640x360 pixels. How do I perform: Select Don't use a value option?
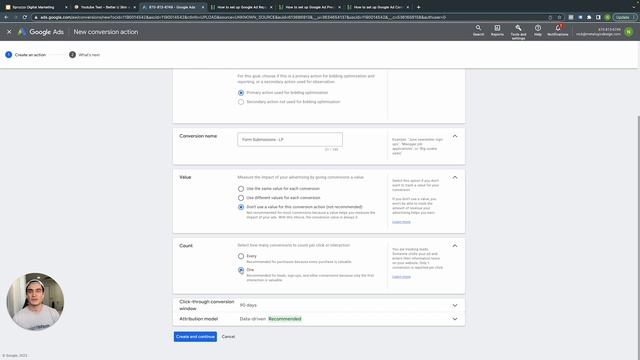pyautogui.click(x=241, y=207)
